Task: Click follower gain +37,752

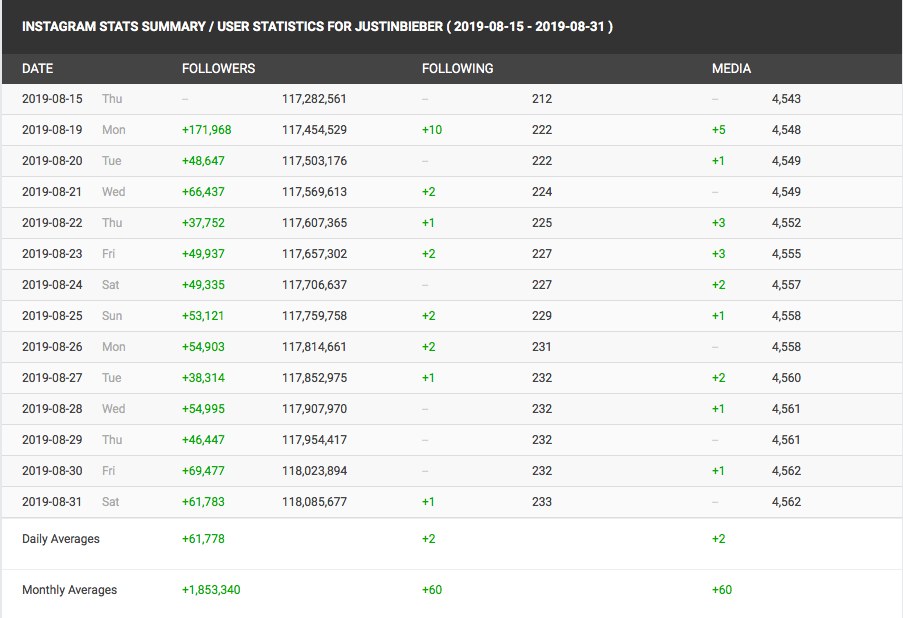Action: click(x=203, y=223)
